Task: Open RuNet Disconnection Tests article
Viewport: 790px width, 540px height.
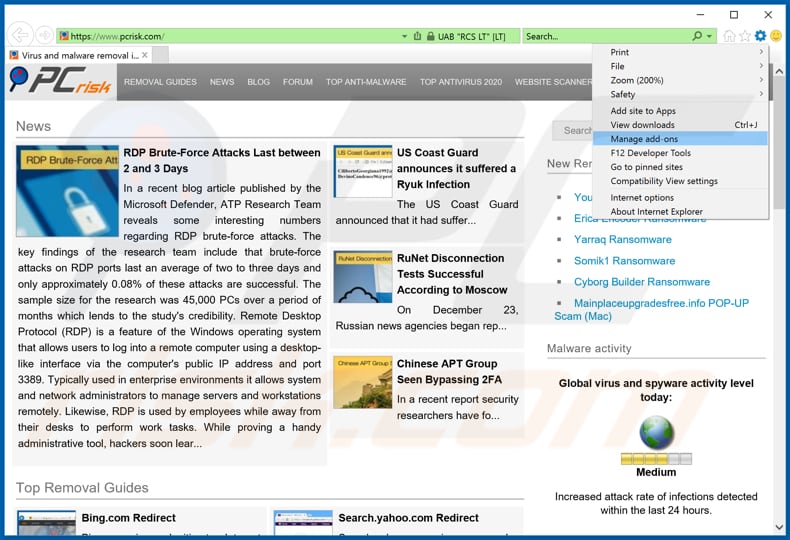Action: click(452, 274)
